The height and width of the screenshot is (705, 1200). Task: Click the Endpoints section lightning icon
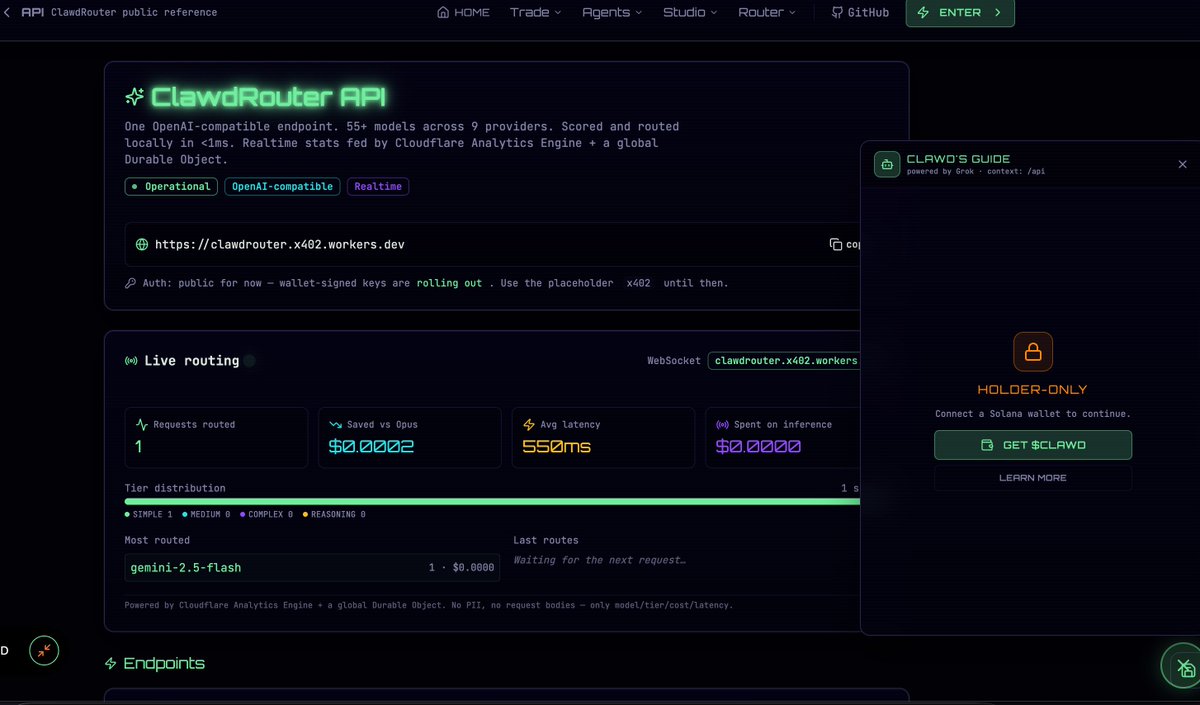111,664
